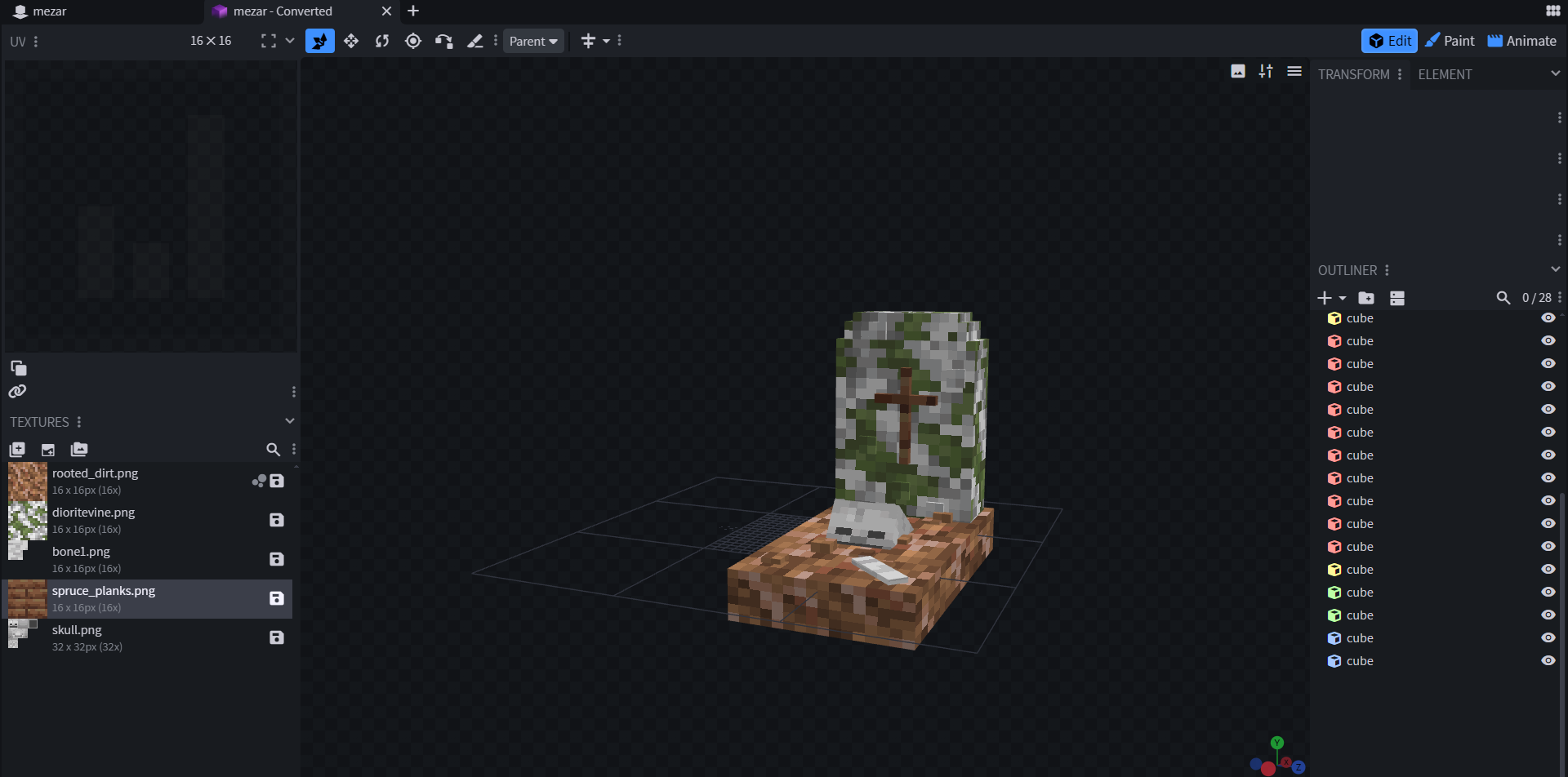Open the viewport background image icon
The image size is (1568, 777).
[x=1238, y=72]
